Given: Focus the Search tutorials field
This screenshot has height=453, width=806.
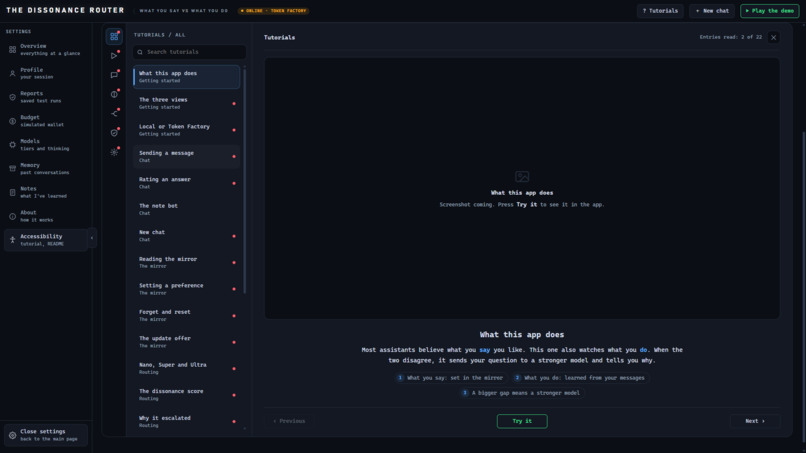Looking at the screenshot, I should pos(189,52).
